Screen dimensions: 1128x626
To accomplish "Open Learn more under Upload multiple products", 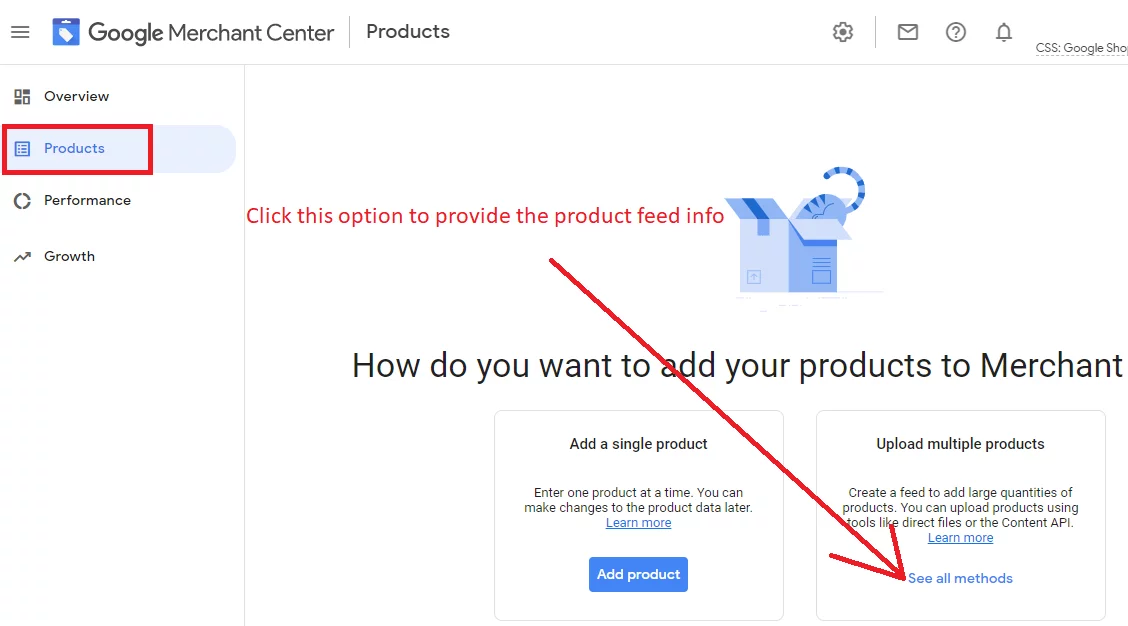I will 960,538.
